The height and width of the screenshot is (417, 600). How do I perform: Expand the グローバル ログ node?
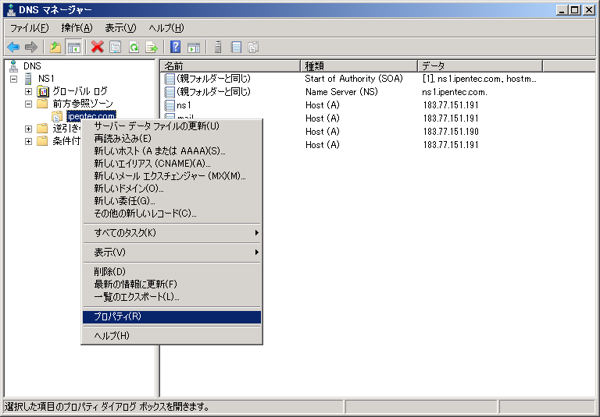(x=28, y=91)
